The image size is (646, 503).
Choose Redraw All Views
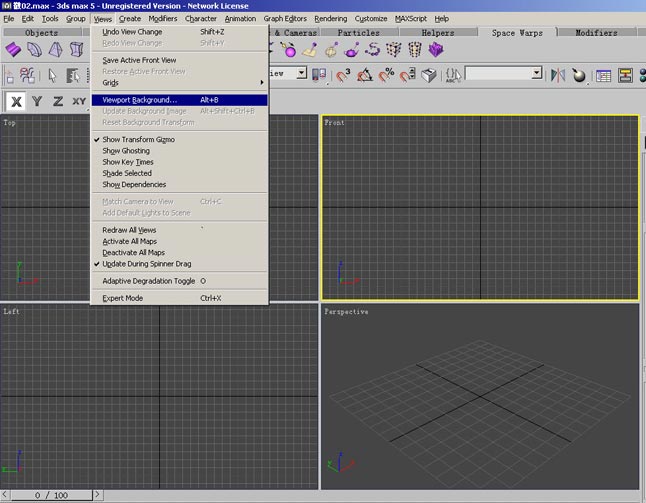pyautogui.click(x=180, y=230)
